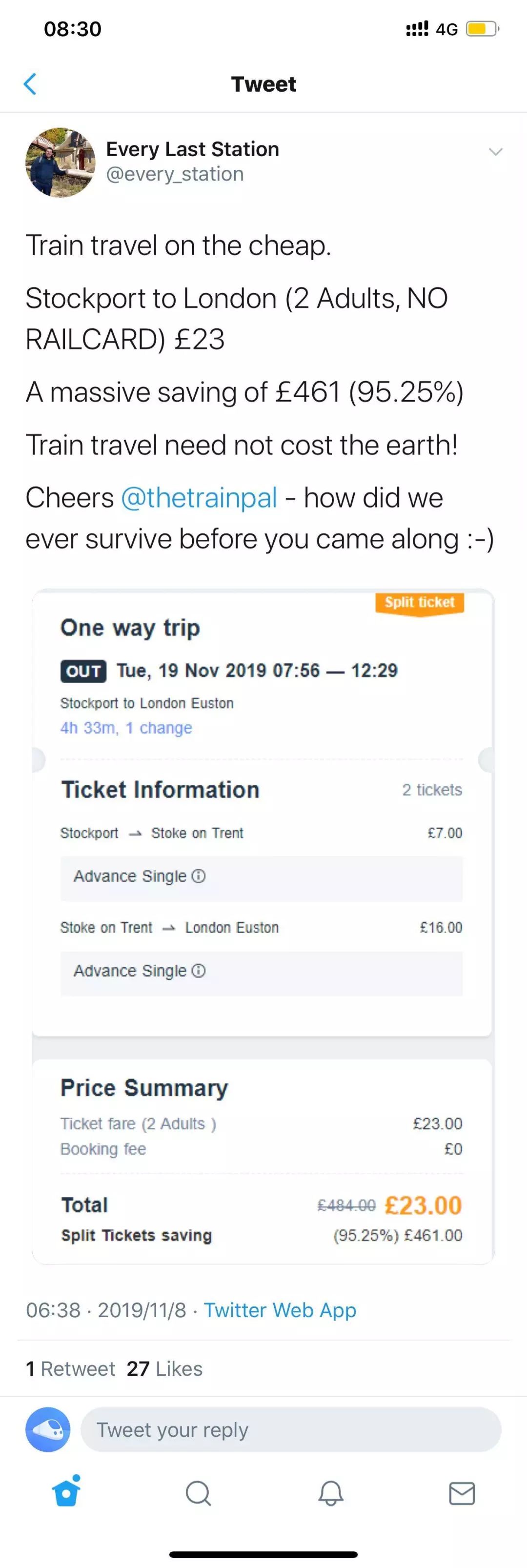Image resolution: width=527 pixels, height=1568 pixels.
Task: View the 1 Retweet list
Action: [x=71, y=1368]
